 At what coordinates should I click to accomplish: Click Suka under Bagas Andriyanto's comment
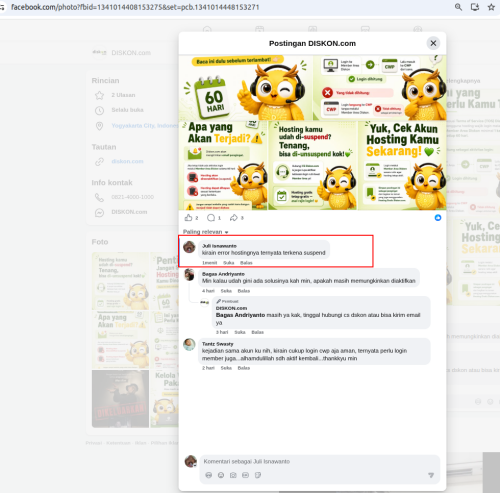(226, 291)
